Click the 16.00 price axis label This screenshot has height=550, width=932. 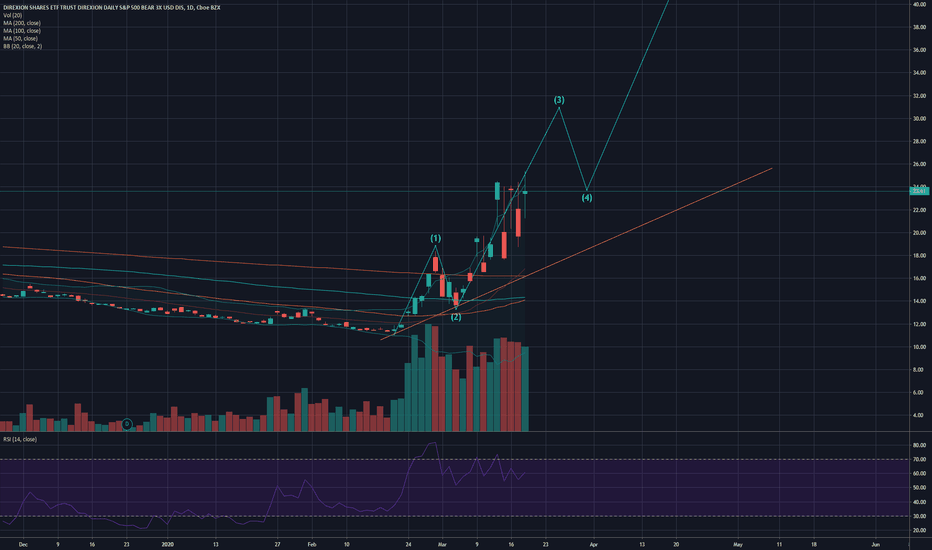coord(919,278)
